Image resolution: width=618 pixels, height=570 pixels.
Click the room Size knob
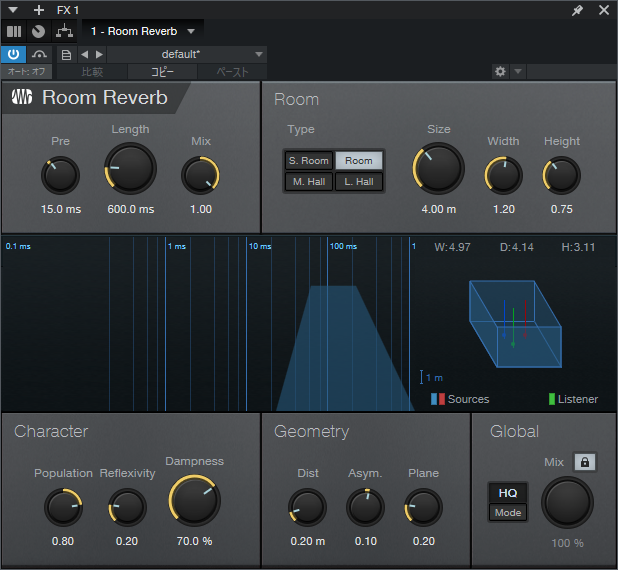pyautogui.click(x=439, y=169)
